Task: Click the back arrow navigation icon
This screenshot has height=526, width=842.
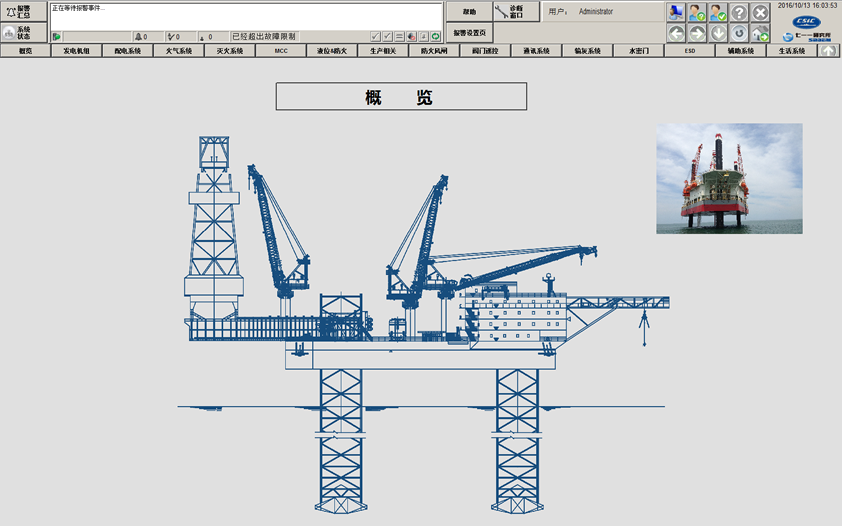Action: pos(676,33)
